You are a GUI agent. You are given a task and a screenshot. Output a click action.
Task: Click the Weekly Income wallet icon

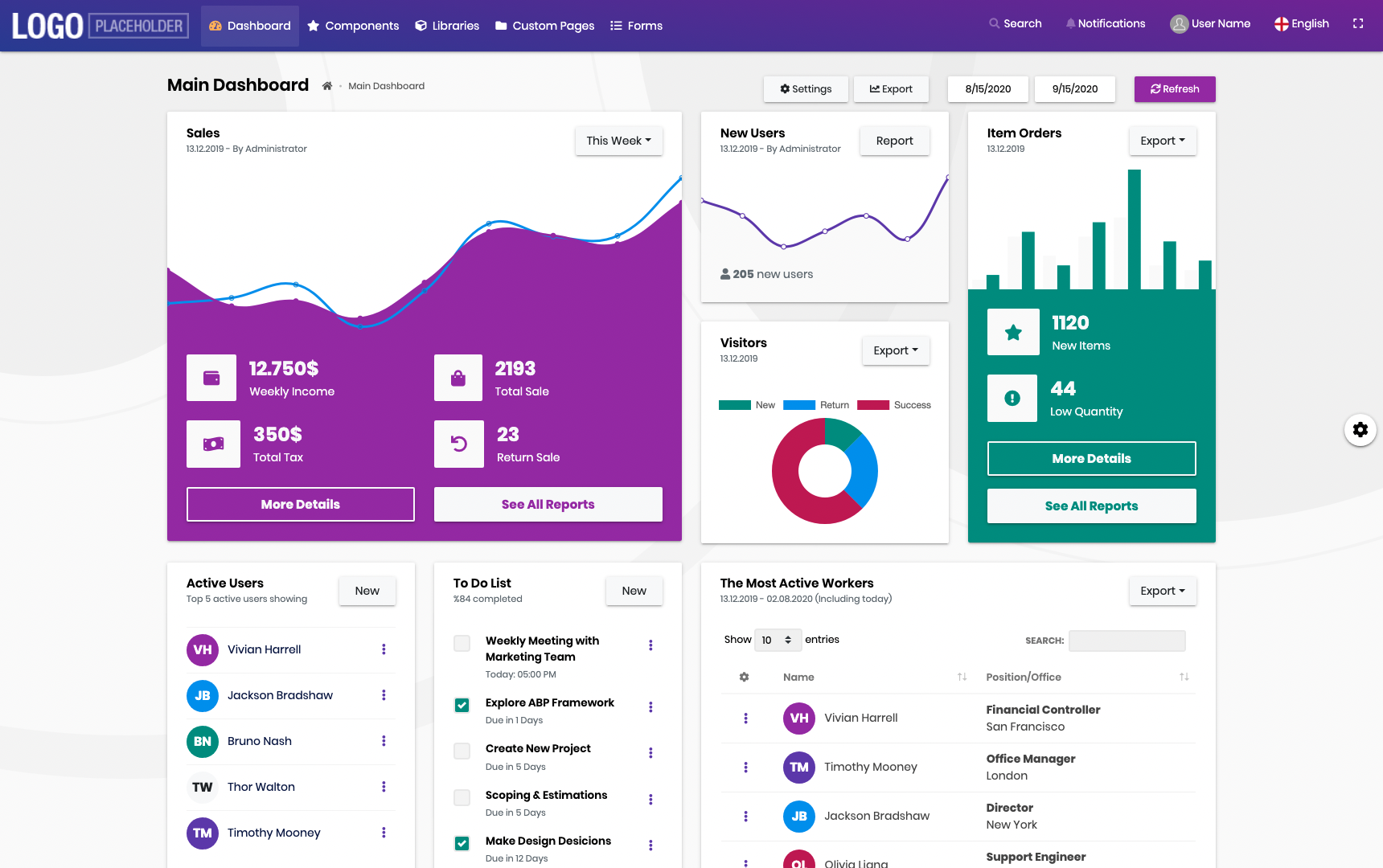[x=211, y=378]
